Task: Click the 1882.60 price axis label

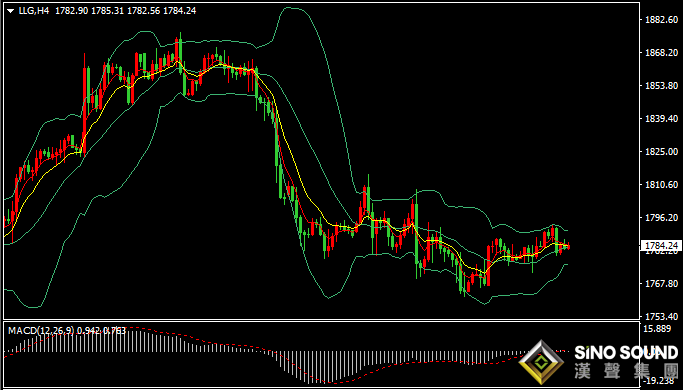Action: (661, 20)
